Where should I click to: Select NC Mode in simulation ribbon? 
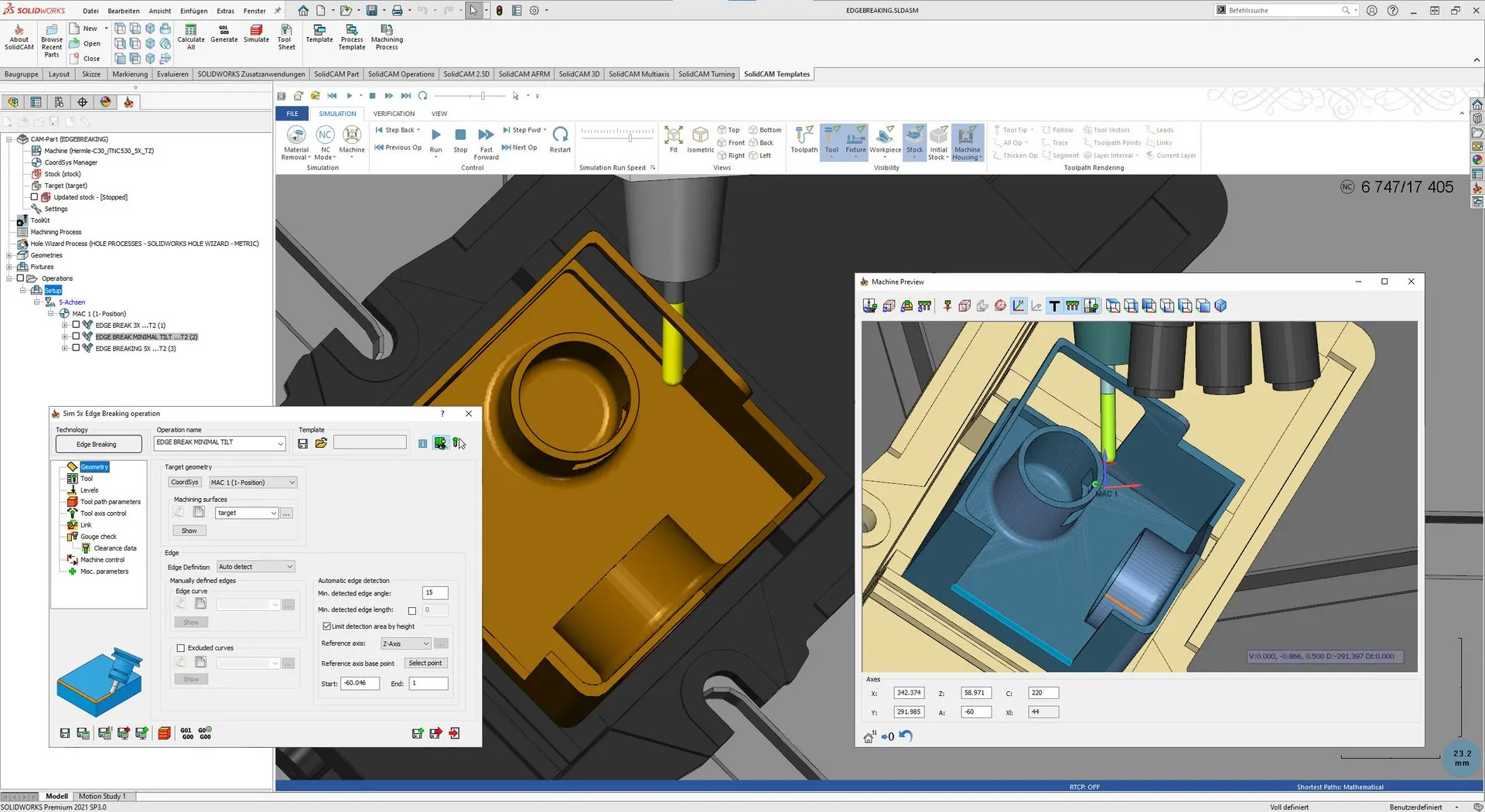coord(325,142)
